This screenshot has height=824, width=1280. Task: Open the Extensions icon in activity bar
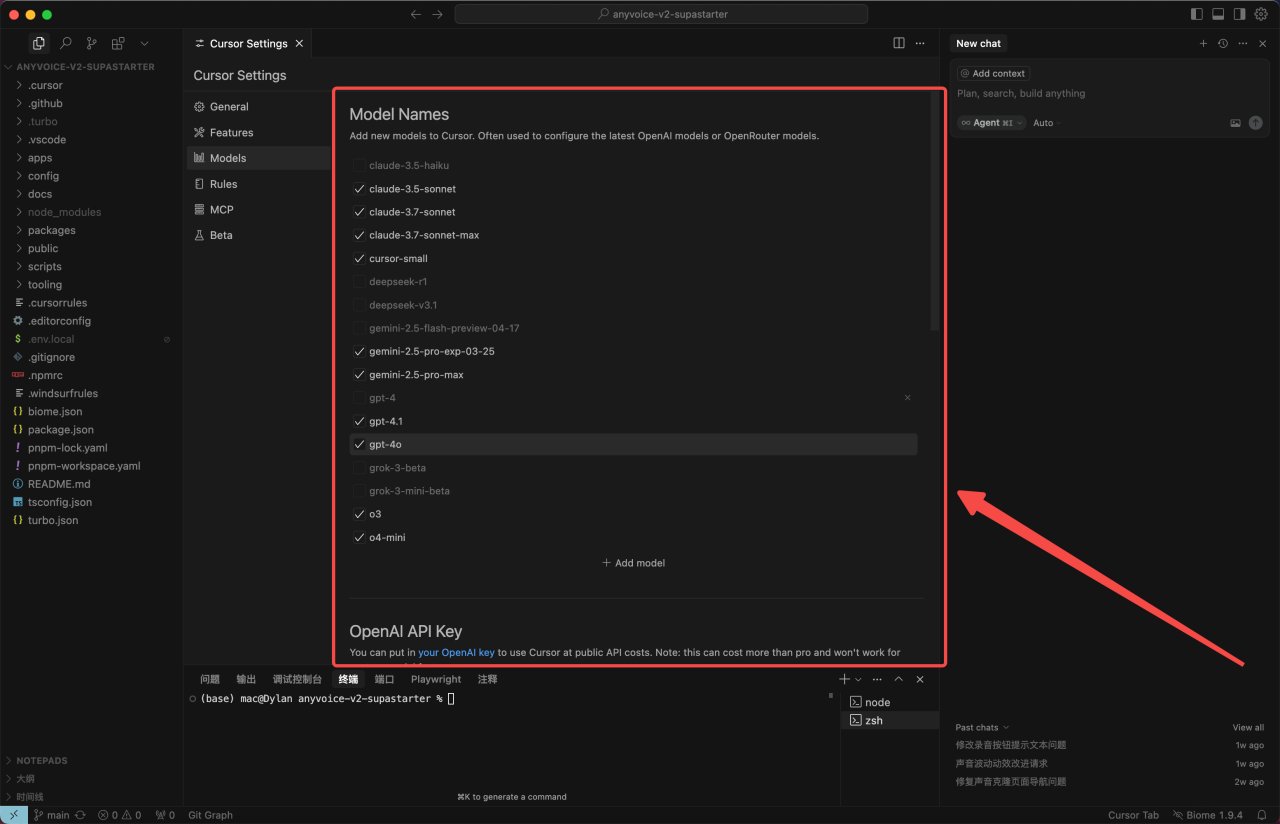click(x=118, y=43)
